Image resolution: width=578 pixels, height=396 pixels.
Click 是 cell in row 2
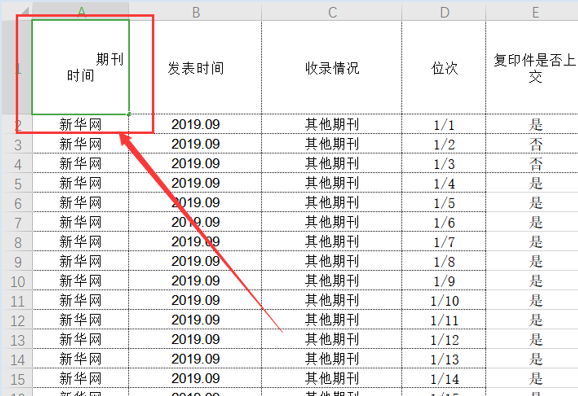532,124
